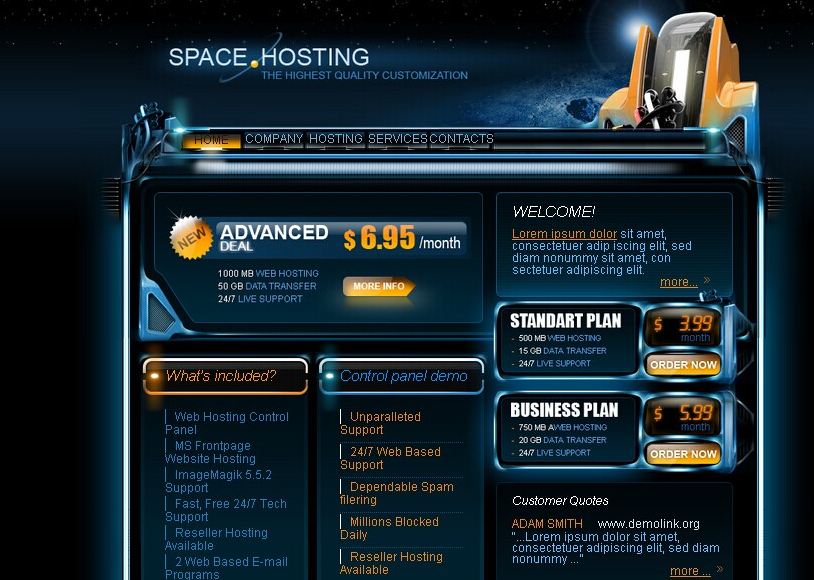Open the HOME menu tab

[211, 140]
